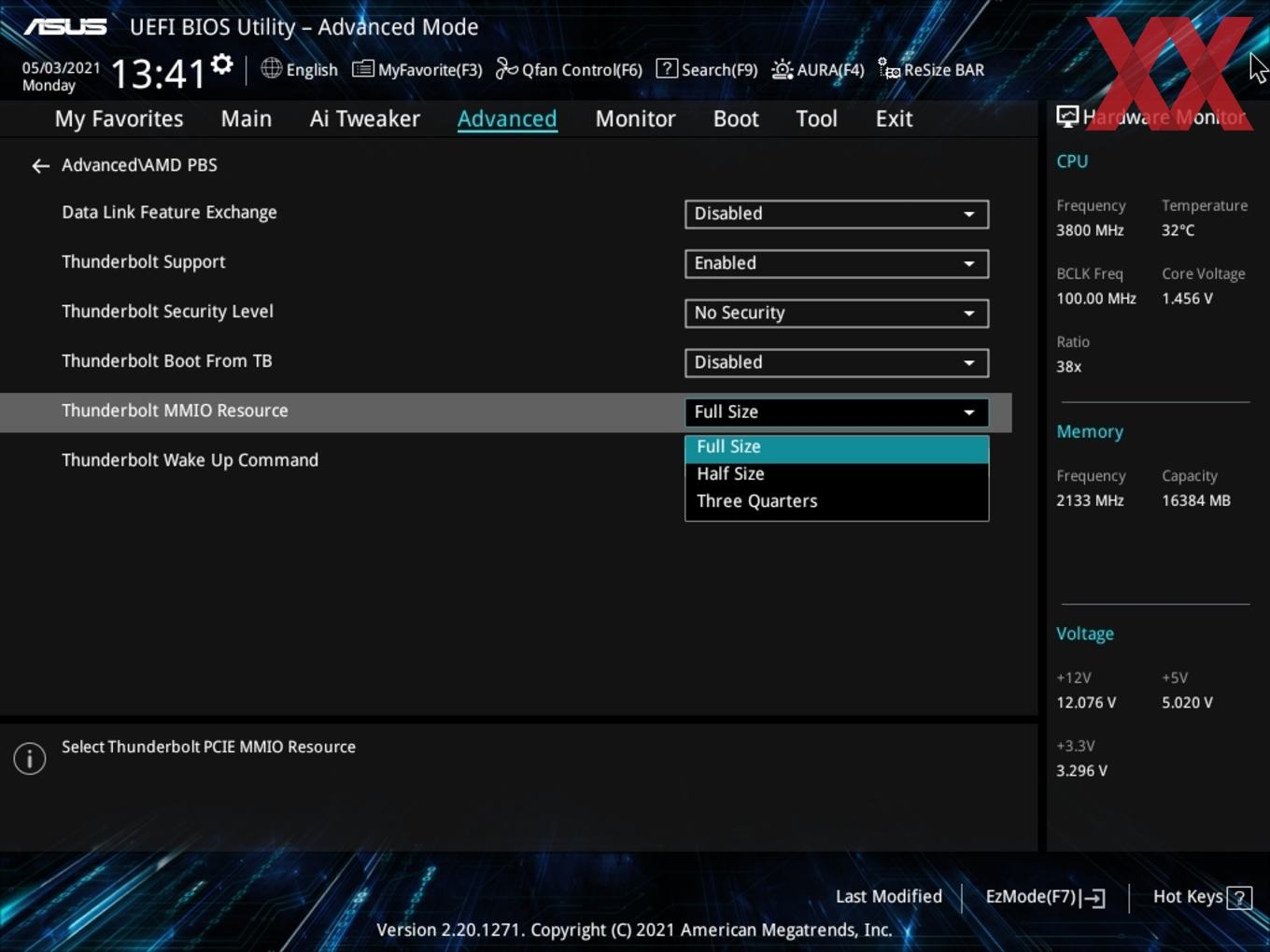Select Thunderbolt MMIO Resource label
This screenshot has width=1270, height=952.
[175, 411]
